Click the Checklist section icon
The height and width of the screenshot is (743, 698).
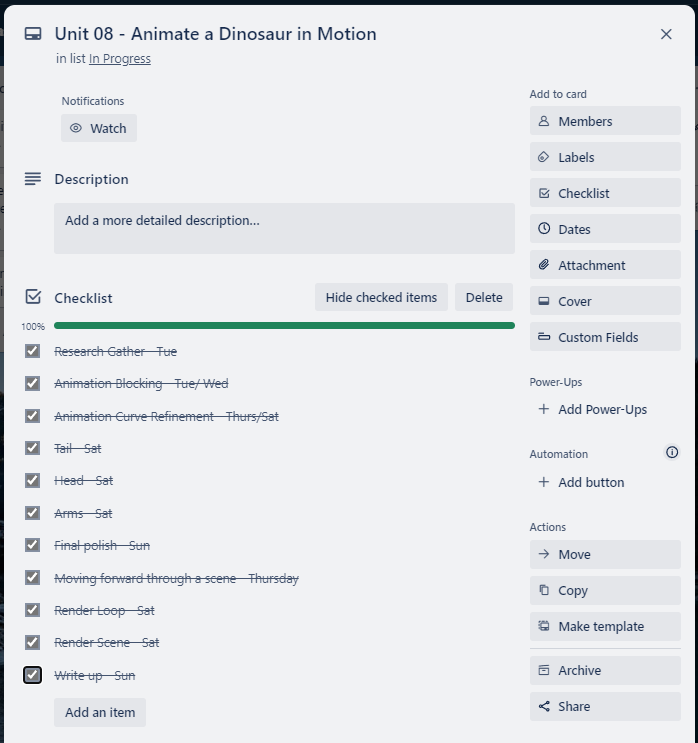tap(33, 297)
